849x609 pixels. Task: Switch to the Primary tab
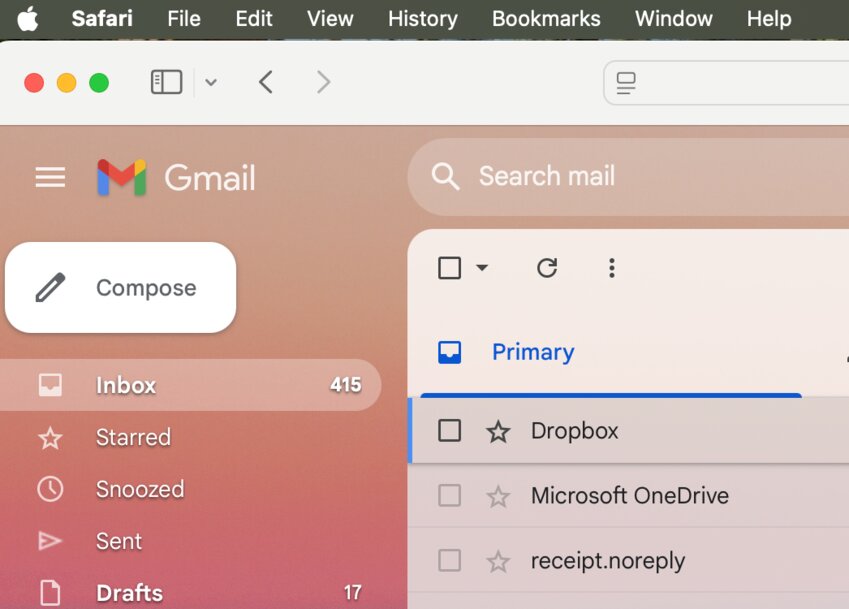coord(611,352)
